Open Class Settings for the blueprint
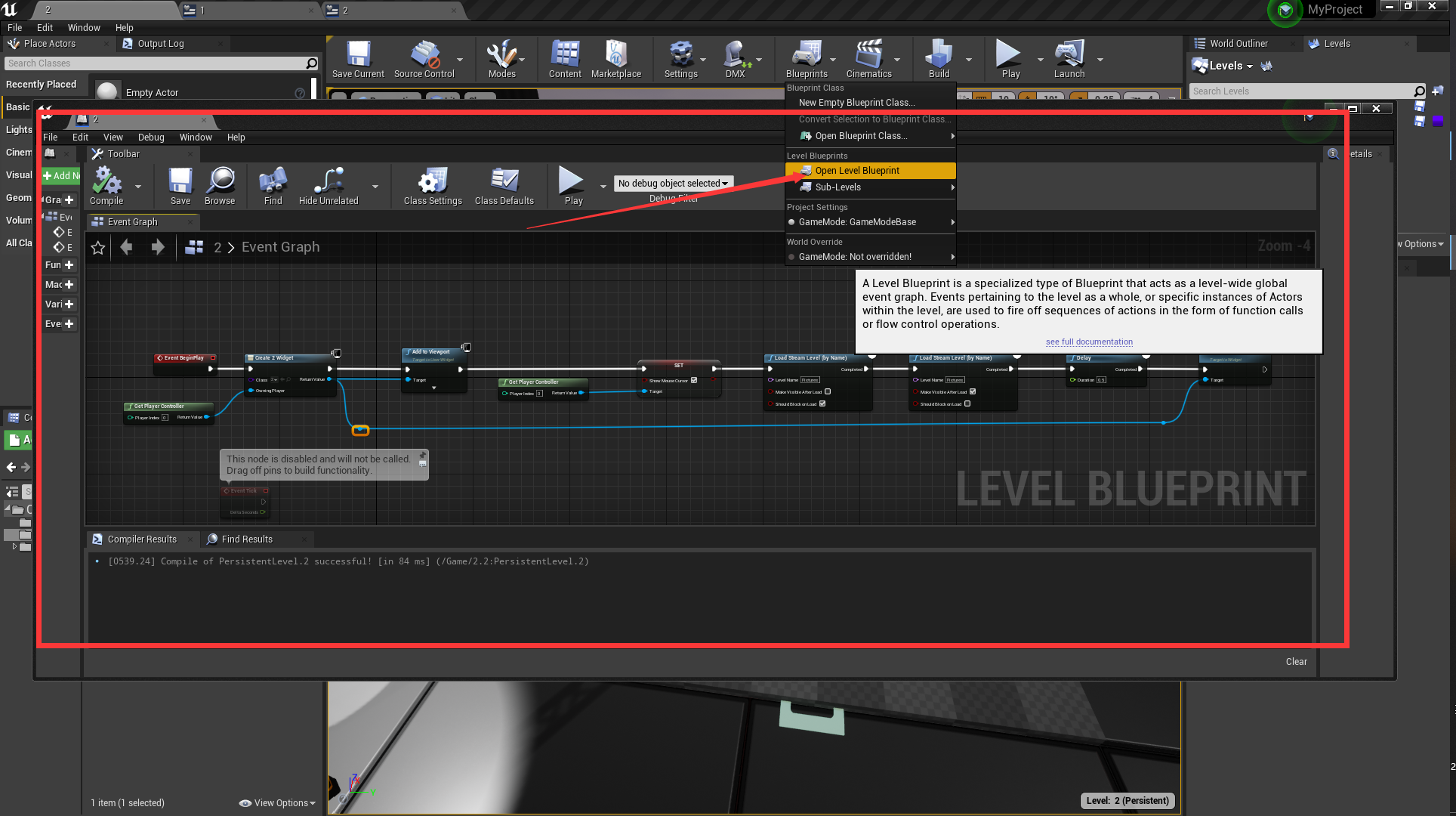 pyautogui.click(x=431, y=184)
